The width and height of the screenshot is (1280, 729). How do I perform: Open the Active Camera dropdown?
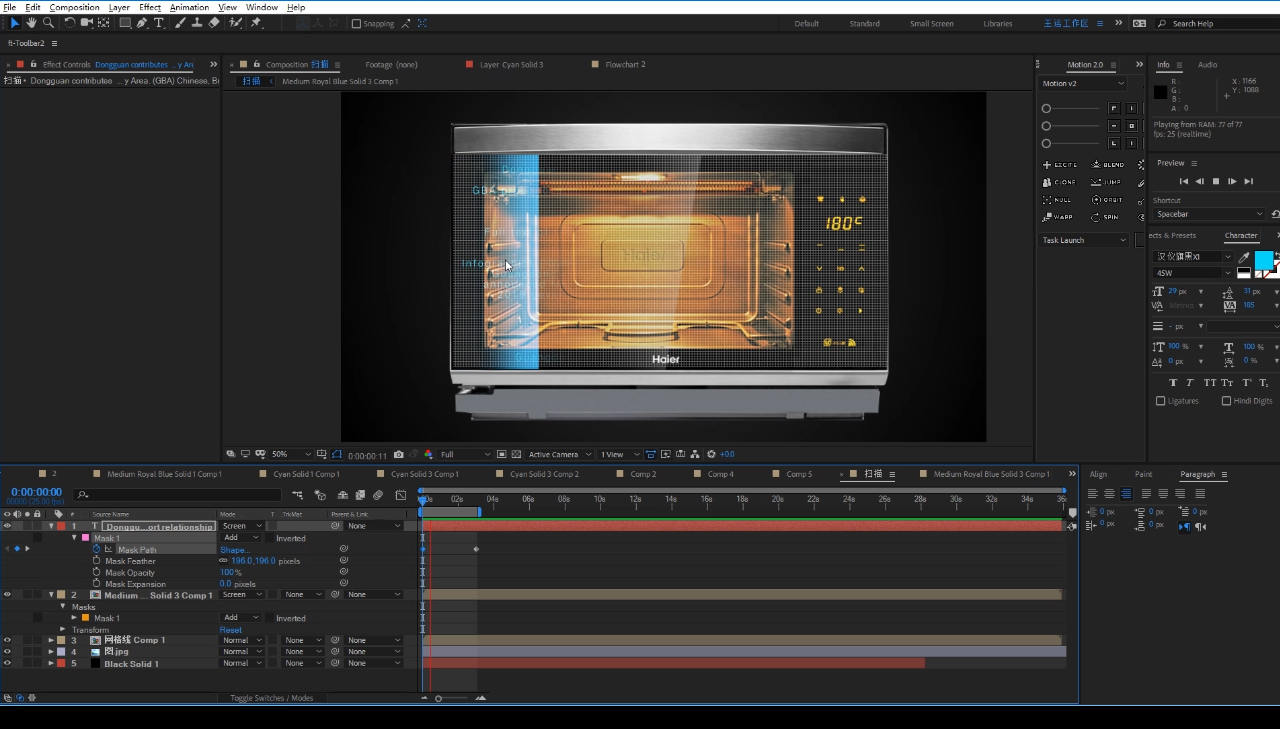click(560, 454)
